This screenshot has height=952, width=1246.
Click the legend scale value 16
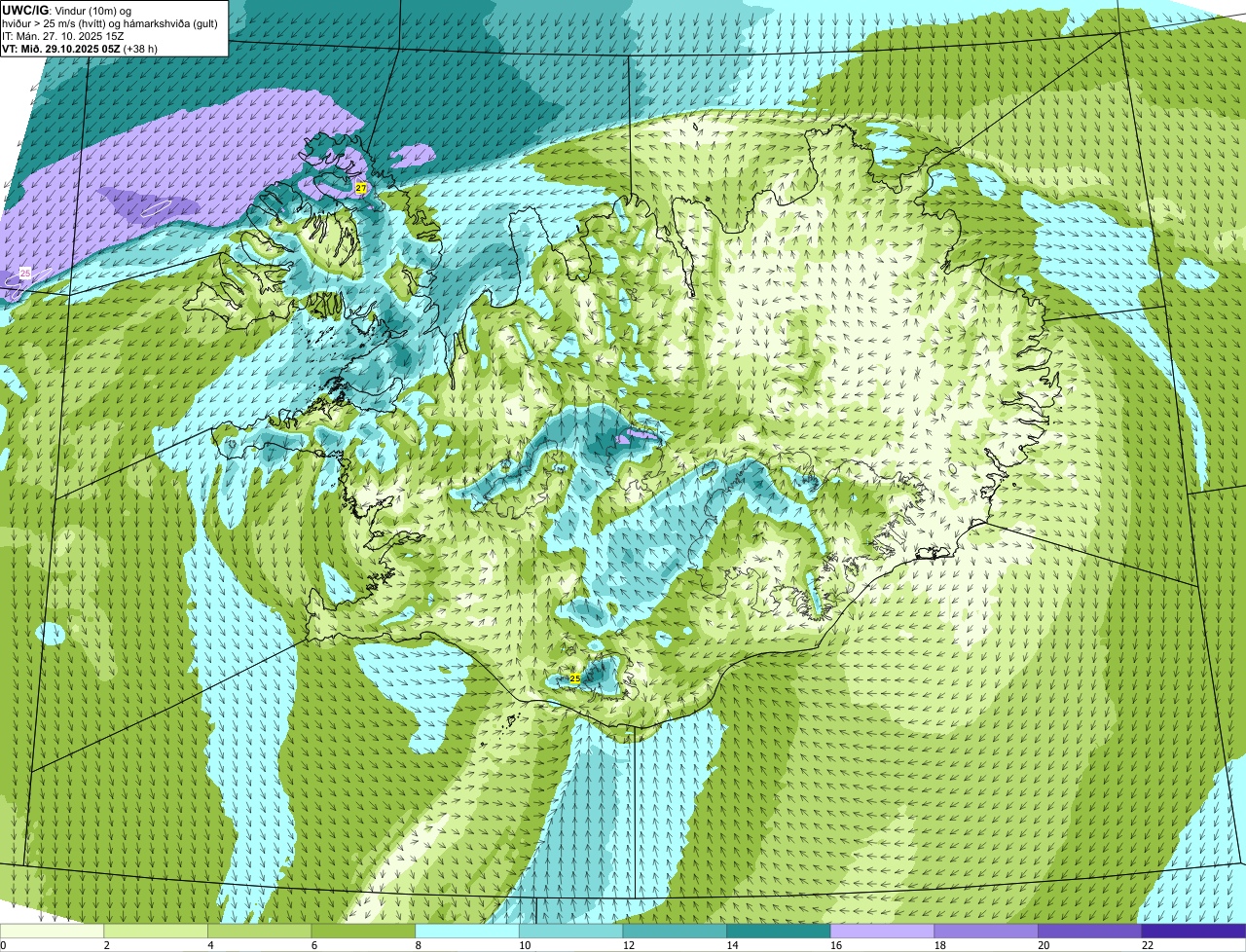pos(836,945)
